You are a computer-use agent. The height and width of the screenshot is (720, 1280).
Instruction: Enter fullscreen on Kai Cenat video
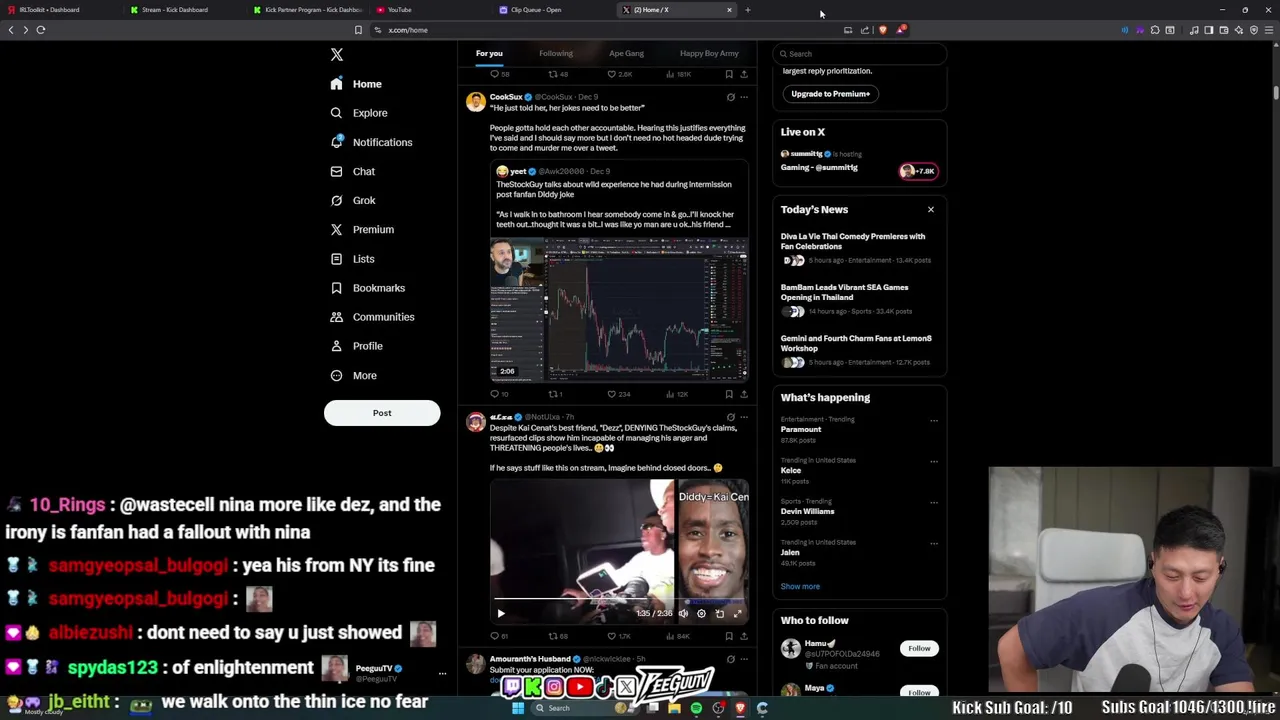[738, 613]
